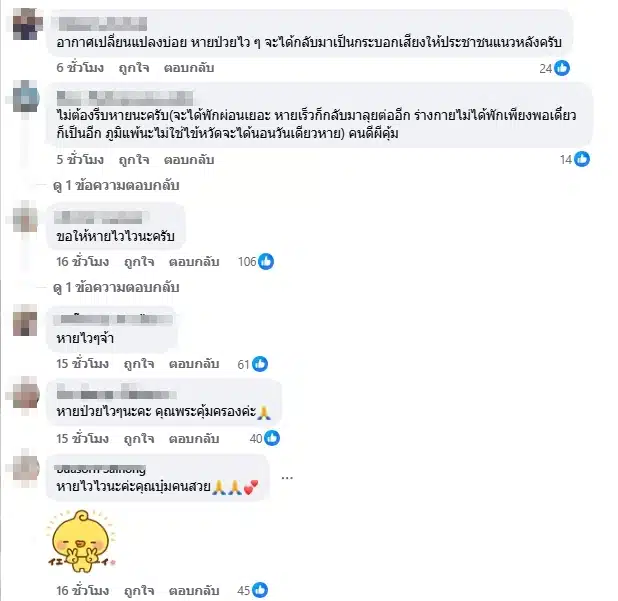This screenshot has width=618, height=601.
Task: Like the comment posted 6 ชั่วโมง ago
Action: click(134, 68)
